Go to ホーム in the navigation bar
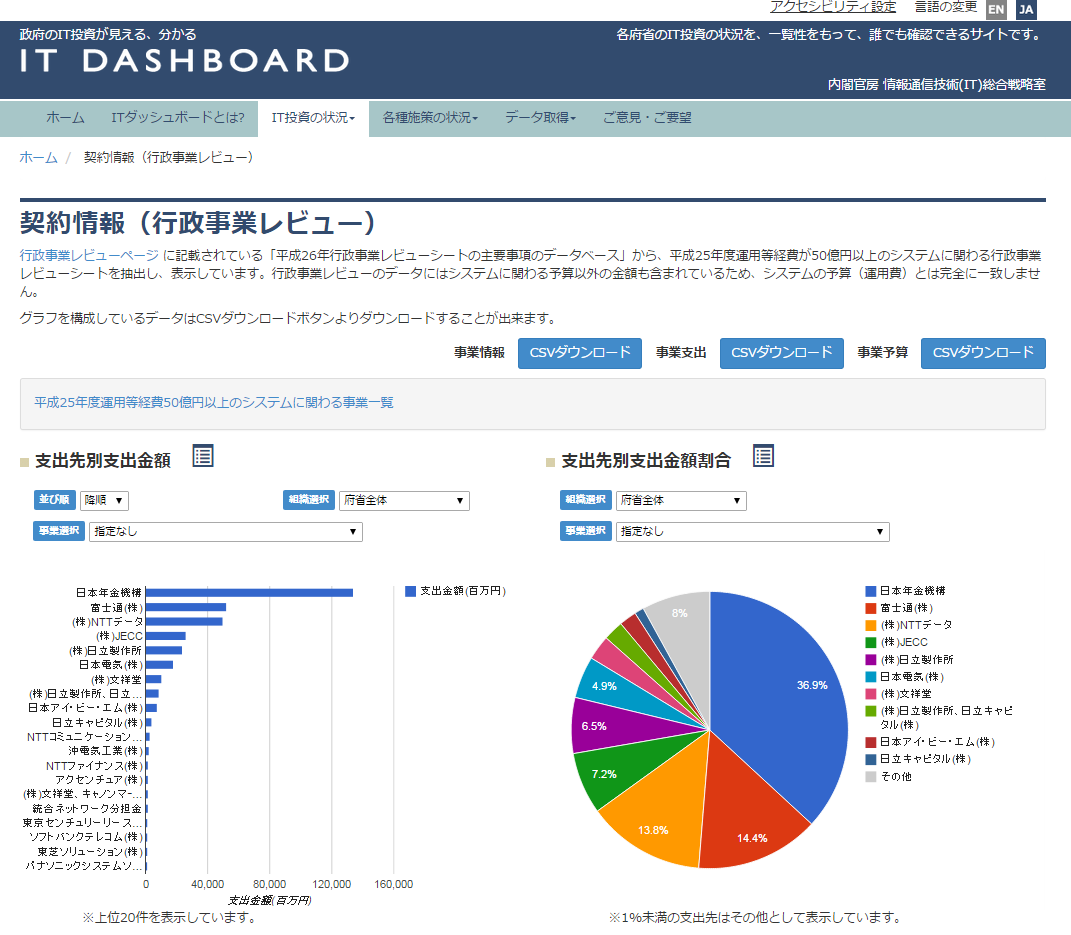1071x935 pixels. point(65,118)
